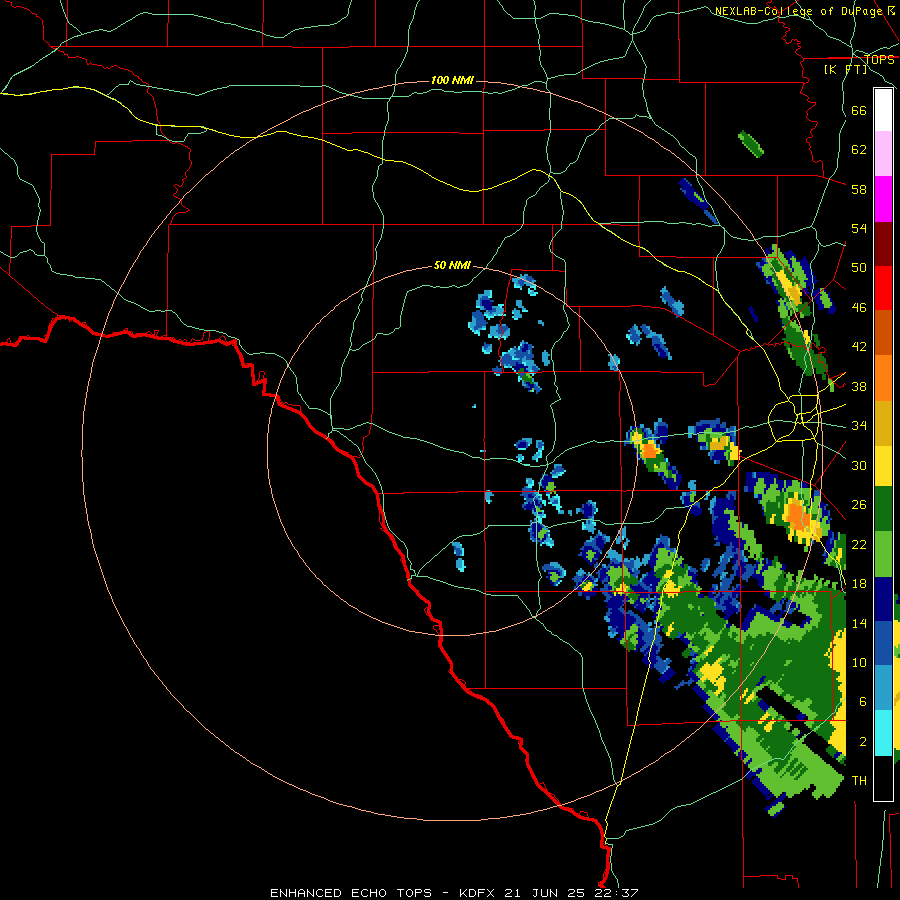Select the dark red legend swatch
The width and height of the screenshot is (900, 900).
pyautogui.click(x=883, y=244)
